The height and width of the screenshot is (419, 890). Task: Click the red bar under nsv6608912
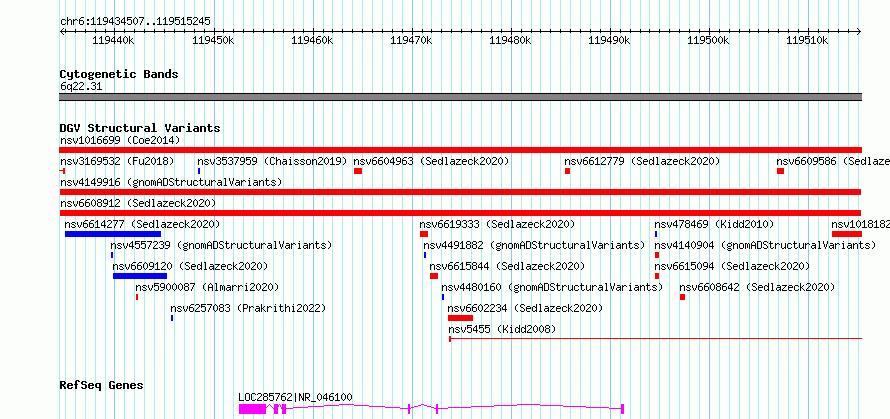(460, 213)
